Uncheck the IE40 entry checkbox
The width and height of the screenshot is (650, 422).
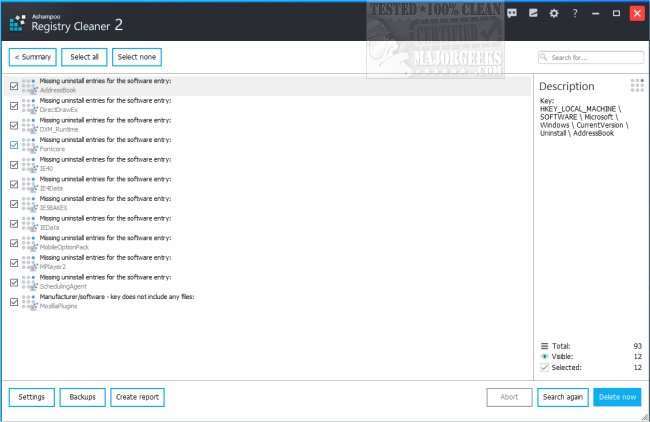[x=14, y=165]
